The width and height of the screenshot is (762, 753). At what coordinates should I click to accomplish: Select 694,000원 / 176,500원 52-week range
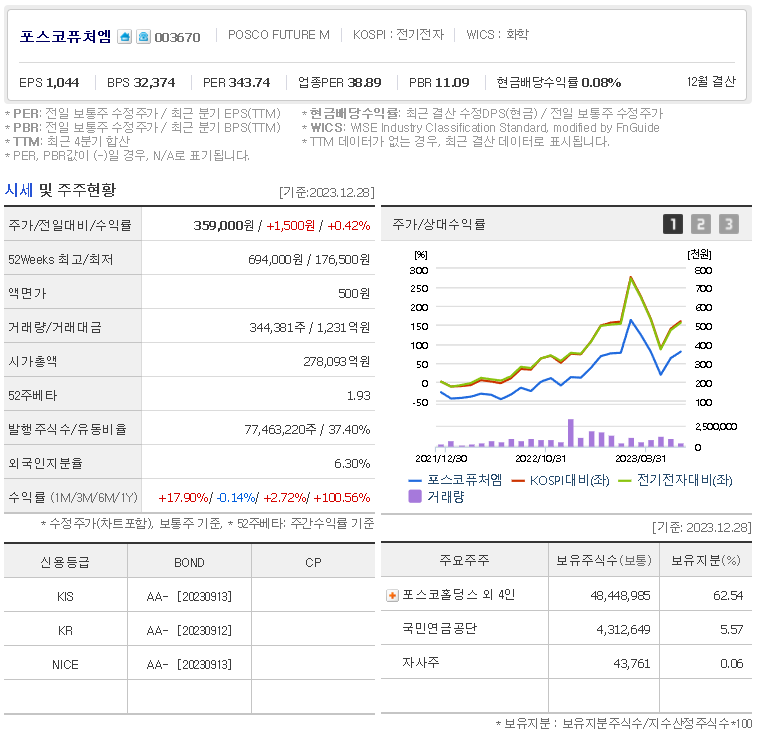click(309, 260)
